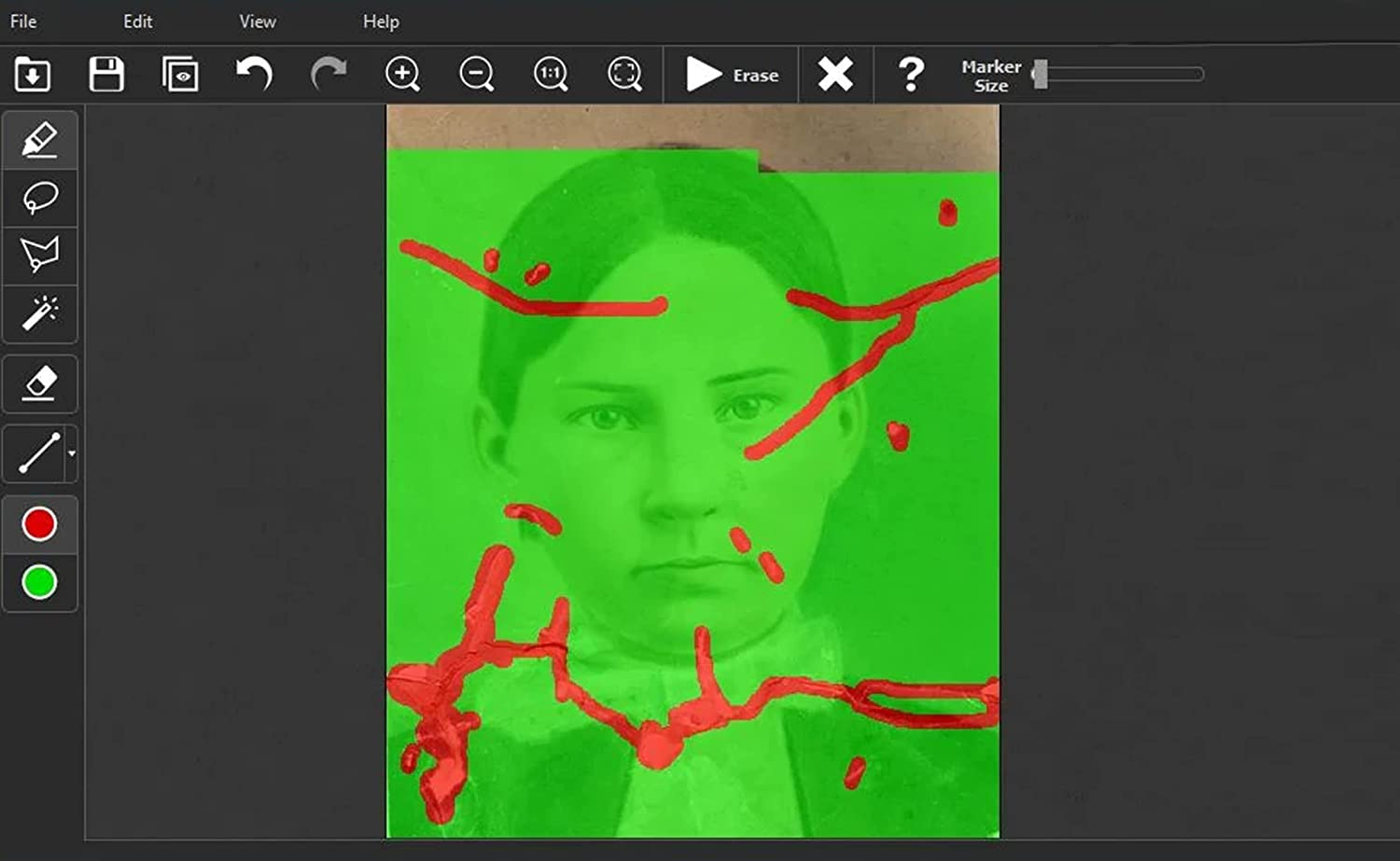Image resolution: width=1400 pixels, height=861 pixels.
Task: Select the Marker tool
Action: pyautogui.click(x=40, y=140)
